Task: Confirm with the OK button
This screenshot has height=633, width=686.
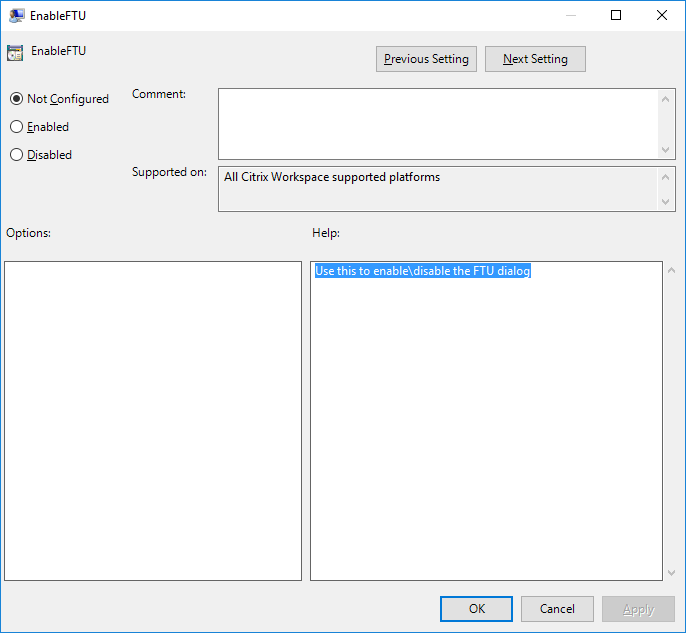Action: pos(476,609)
